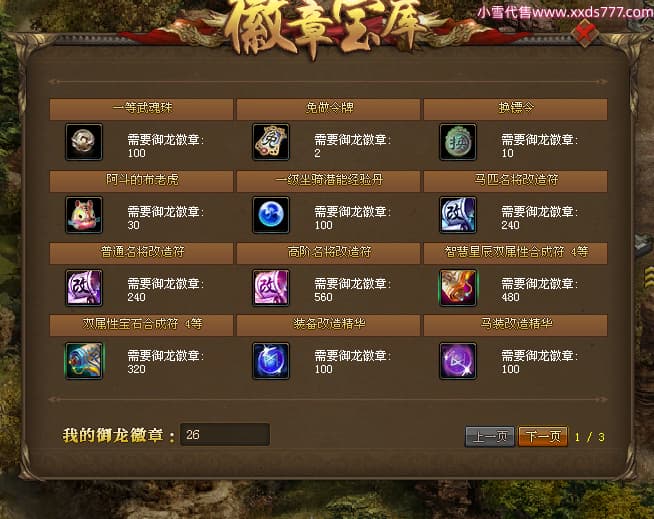Click the 智慧星辰双属性合成符 4等 icon
The image size is (654, 519).
(x=458, y=287)
